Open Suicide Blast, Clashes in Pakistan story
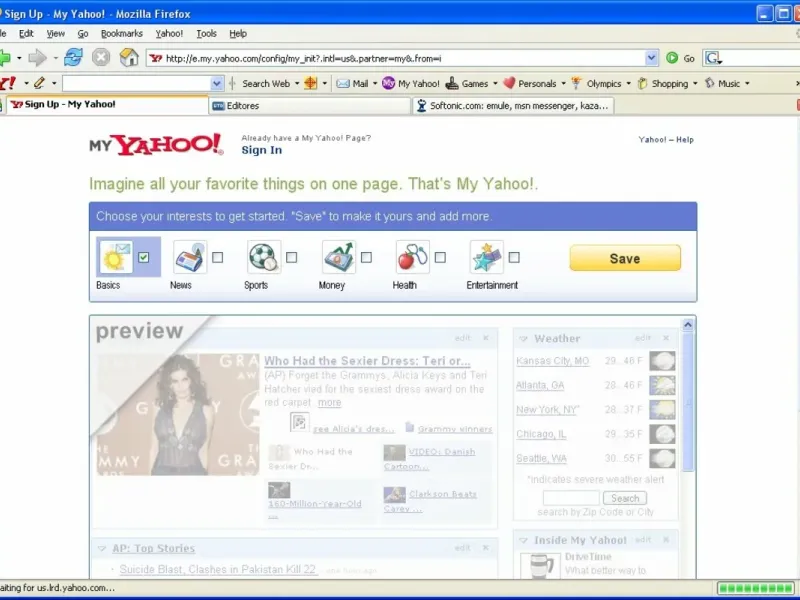This screenshot has width=800, height=600. pyautogui.click(x=218, y=569)
